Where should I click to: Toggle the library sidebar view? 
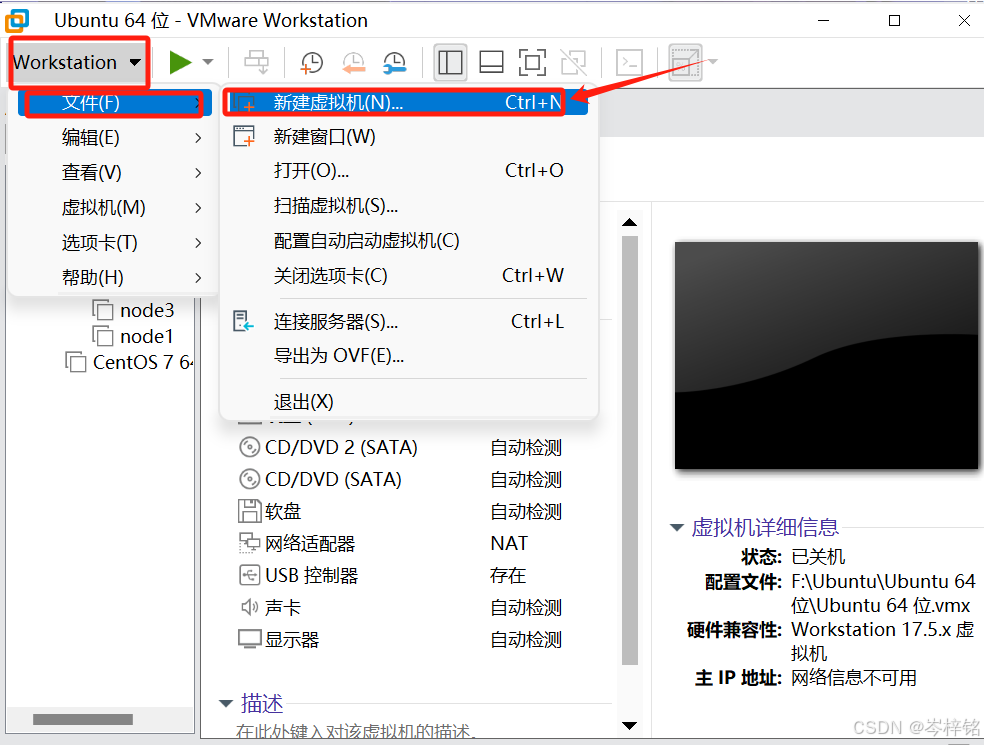pos(450,62)
